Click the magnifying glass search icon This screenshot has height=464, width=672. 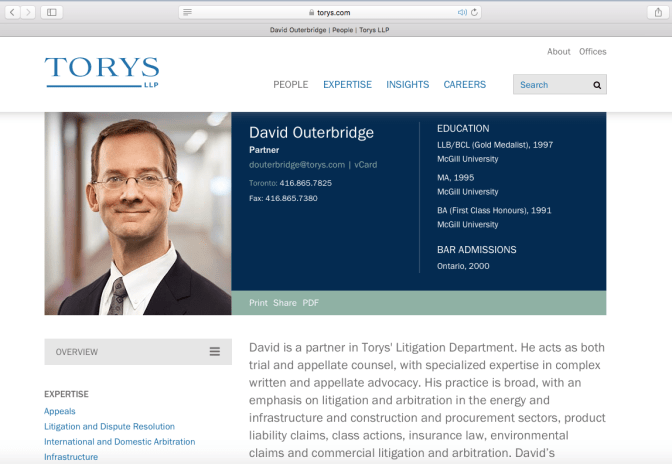click(x=597, y=85)
